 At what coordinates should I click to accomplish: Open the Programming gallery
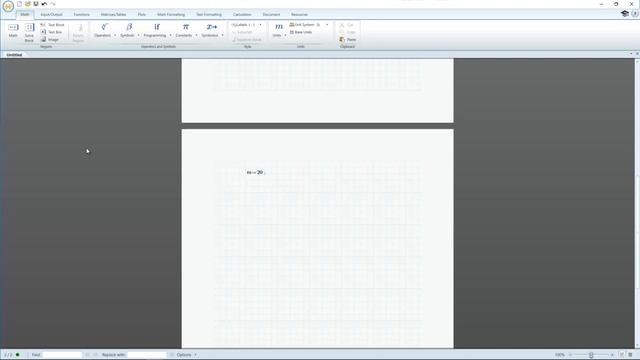[155, 31]
